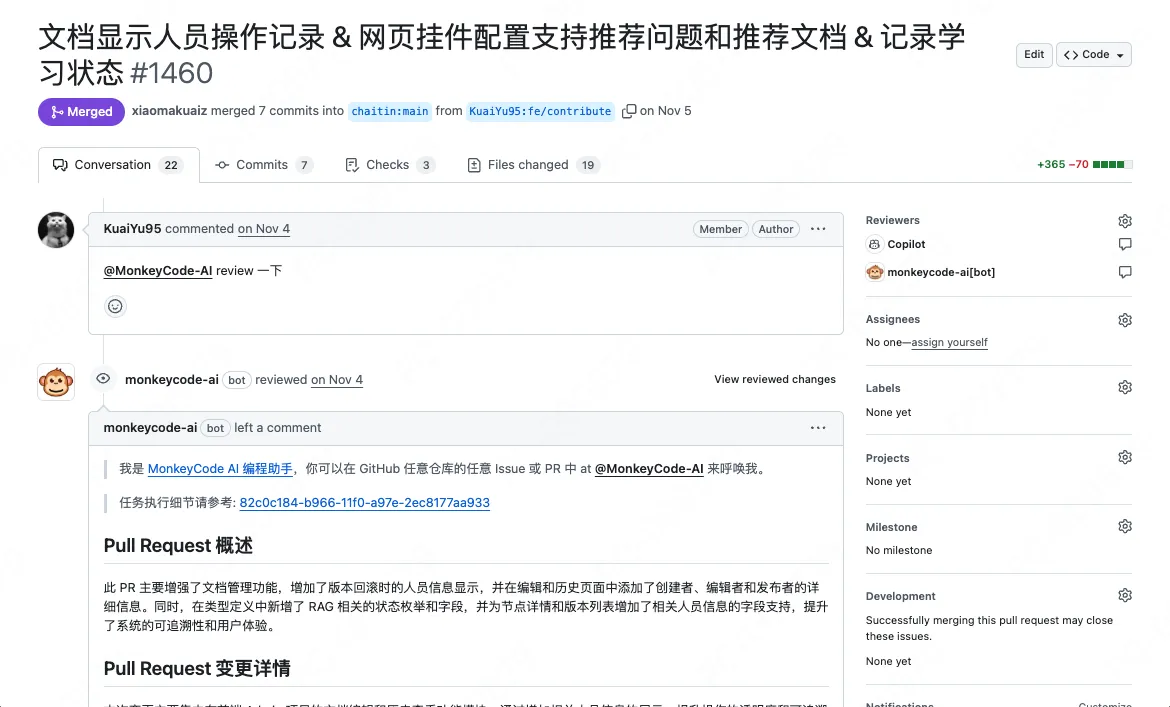Click monkeycode-ai name in reviewed line
This screenshot has width=1170, height=707.
click(x=172, y=380)
